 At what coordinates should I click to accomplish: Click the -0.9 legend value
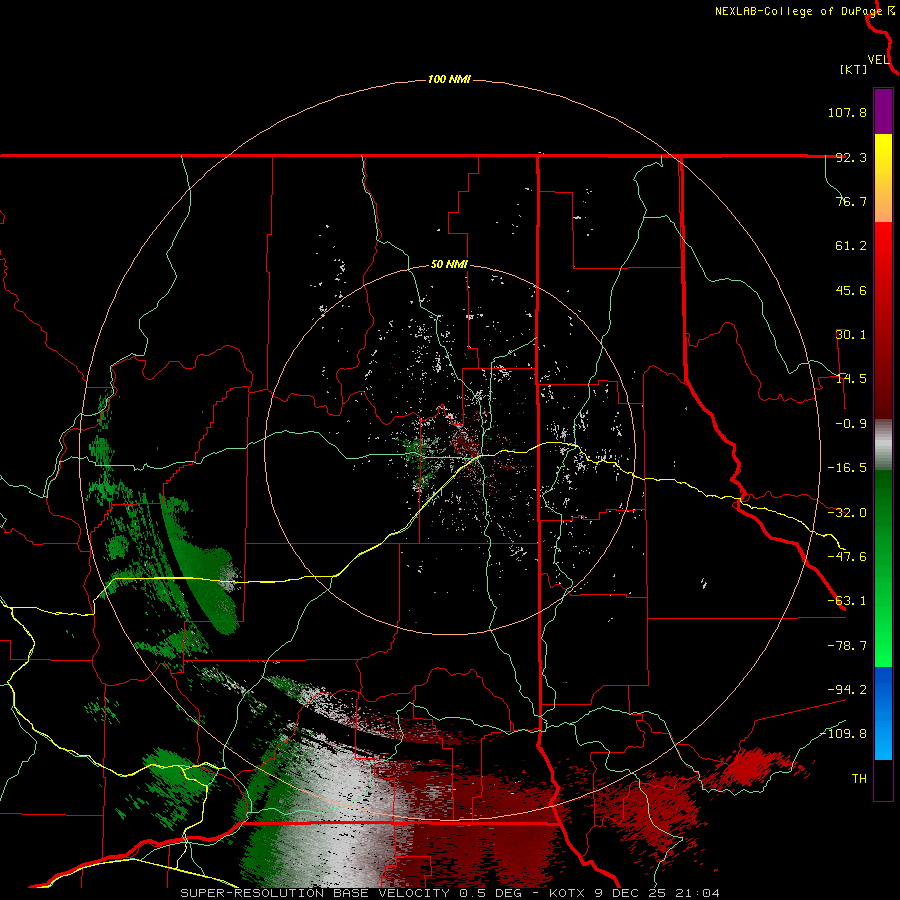(851, 424)
